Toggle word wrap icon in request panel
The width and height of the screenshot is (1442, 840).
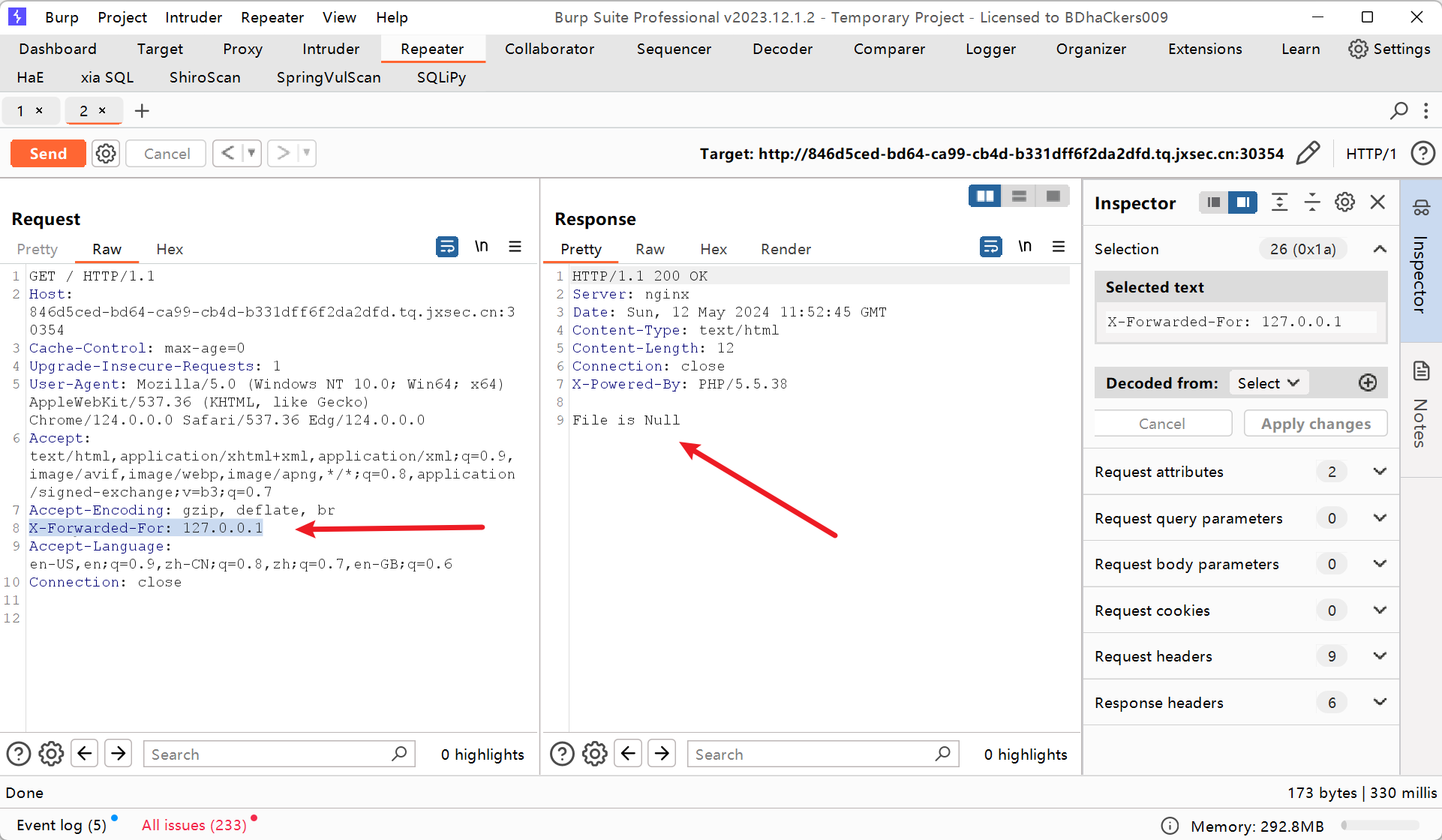coord(446,247)
